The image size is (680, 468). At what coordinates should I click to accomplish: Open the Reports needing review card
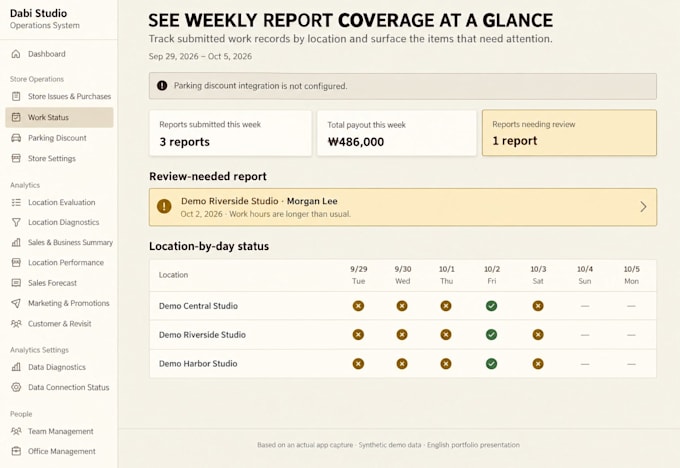pos(569,133)
